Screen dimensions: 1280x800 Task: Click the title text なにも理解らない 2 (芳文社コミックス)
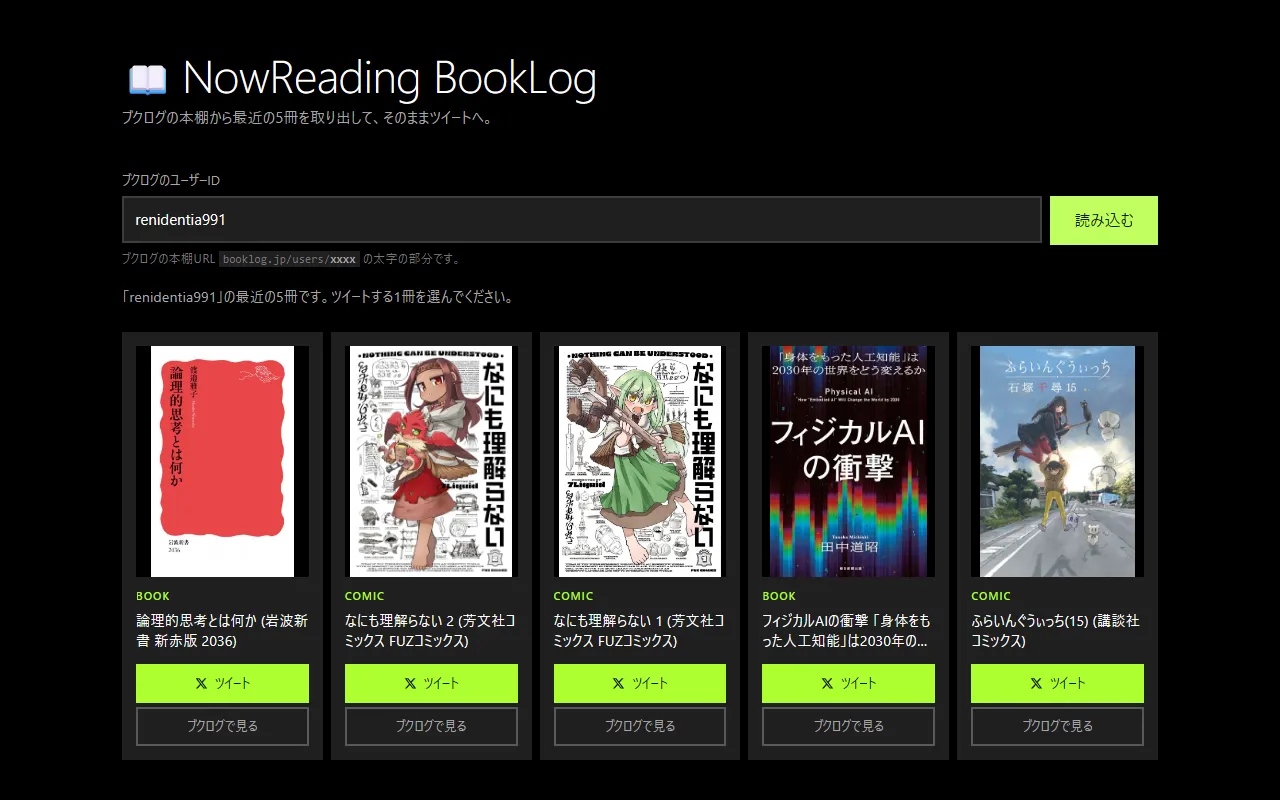[x=430, y=631]
